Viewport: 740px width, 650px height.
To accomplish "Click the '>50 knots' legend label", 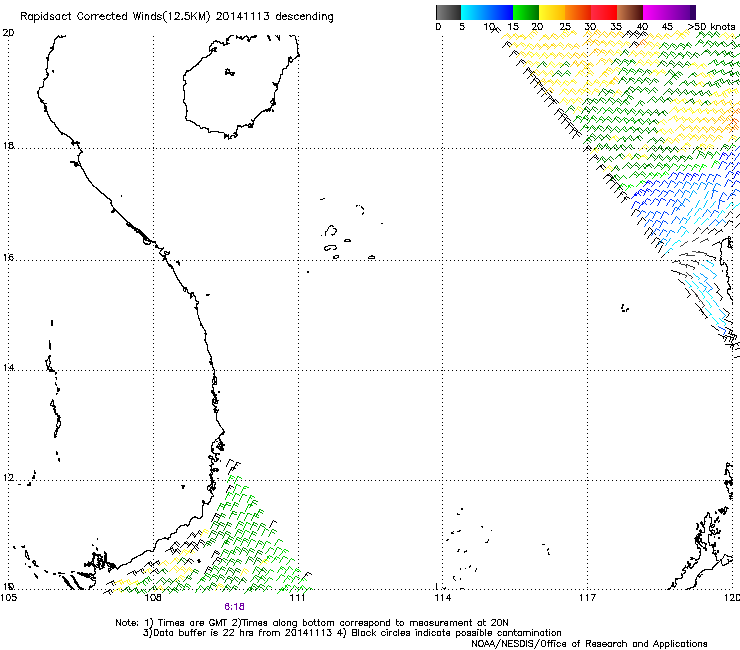I will point(711,26).
